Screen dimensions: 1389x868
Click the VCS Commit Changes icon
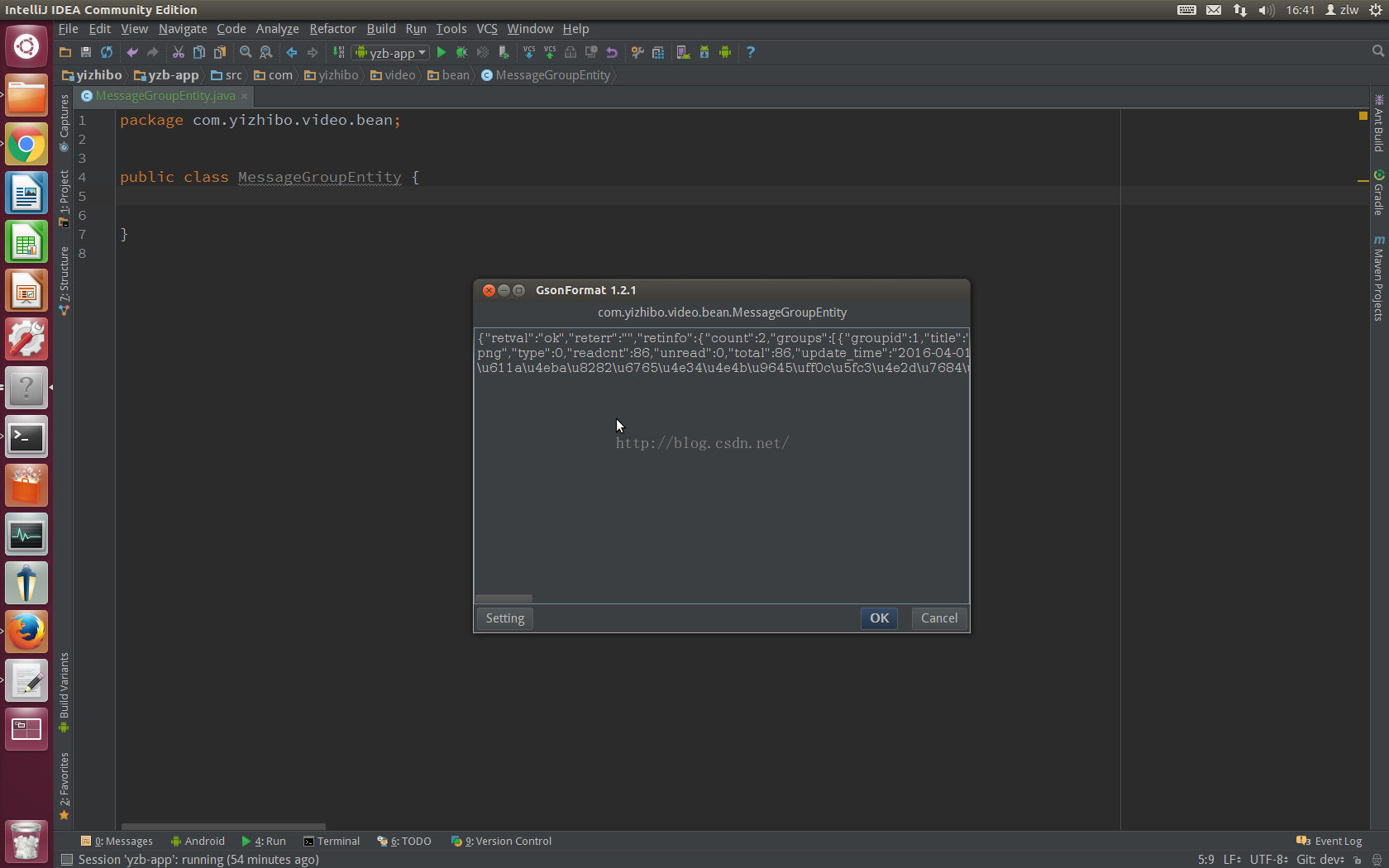coord(550,52)
